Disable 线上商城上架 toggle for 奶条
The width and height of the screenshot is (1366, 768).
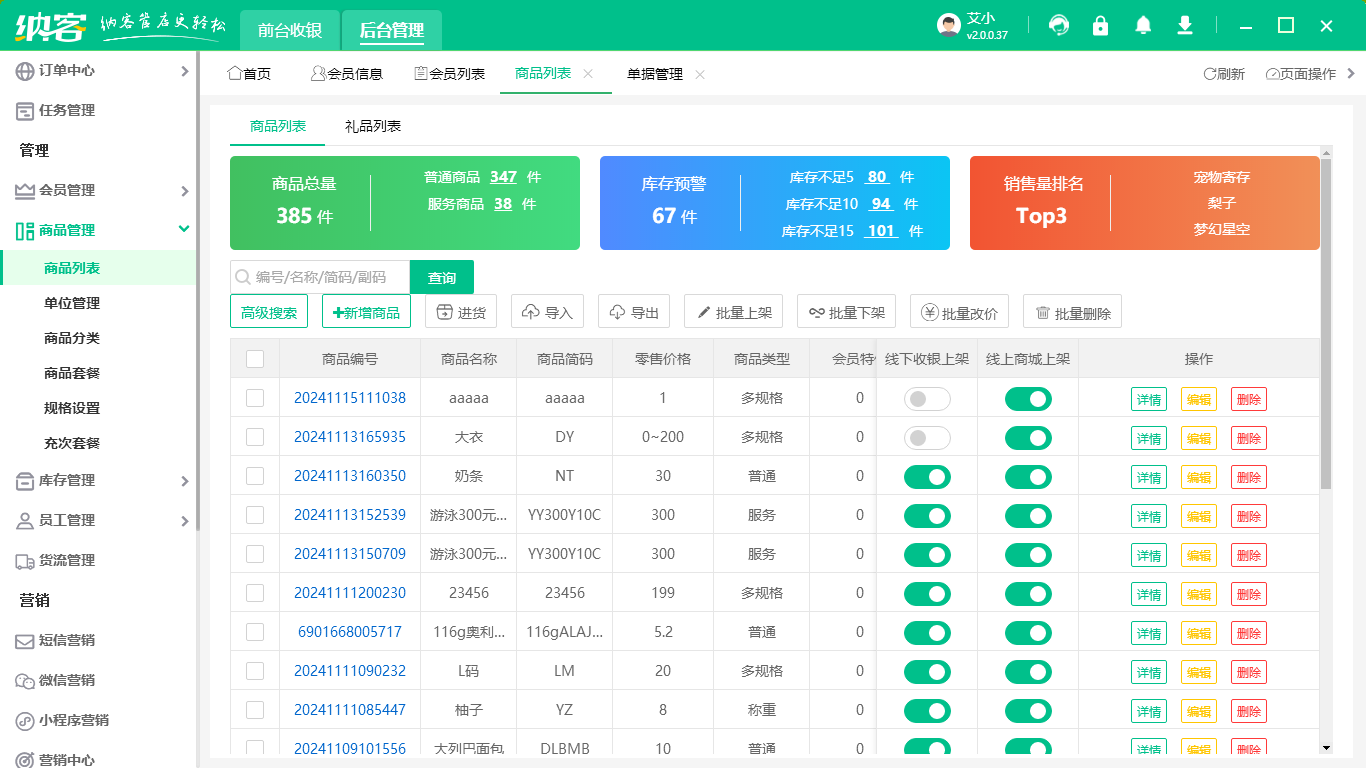(x=1028, y=477)
